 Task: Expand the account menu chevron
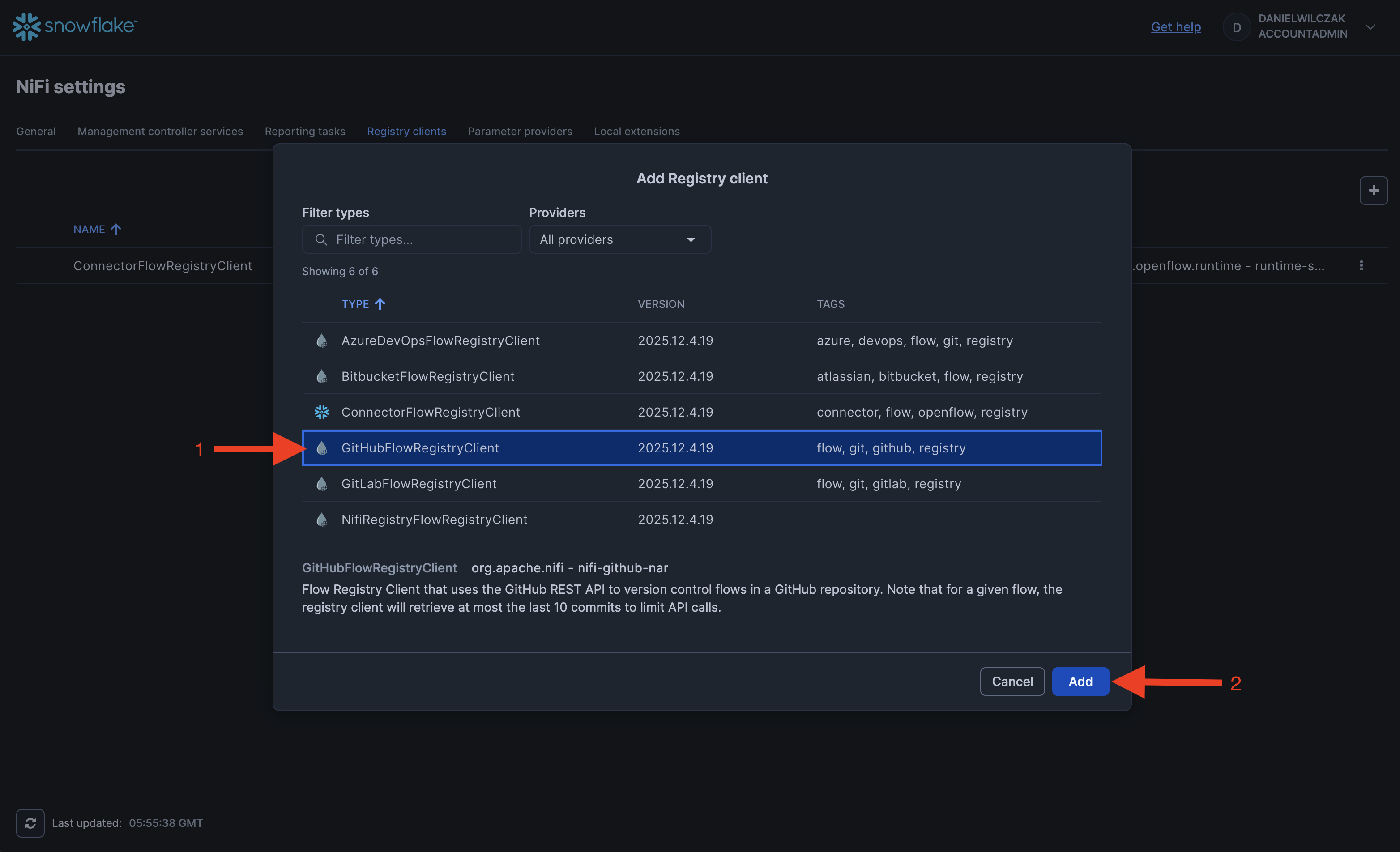1370,27
